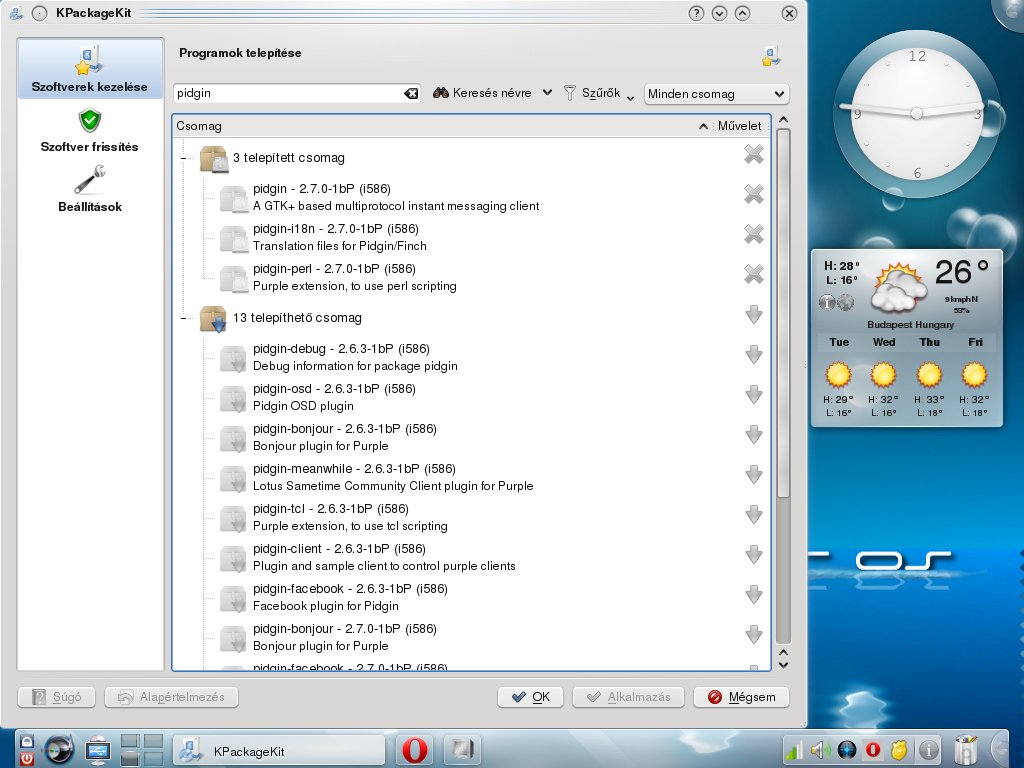1024x768 pixels.
Task: Click the red power logout button
Action: (26, 758)
